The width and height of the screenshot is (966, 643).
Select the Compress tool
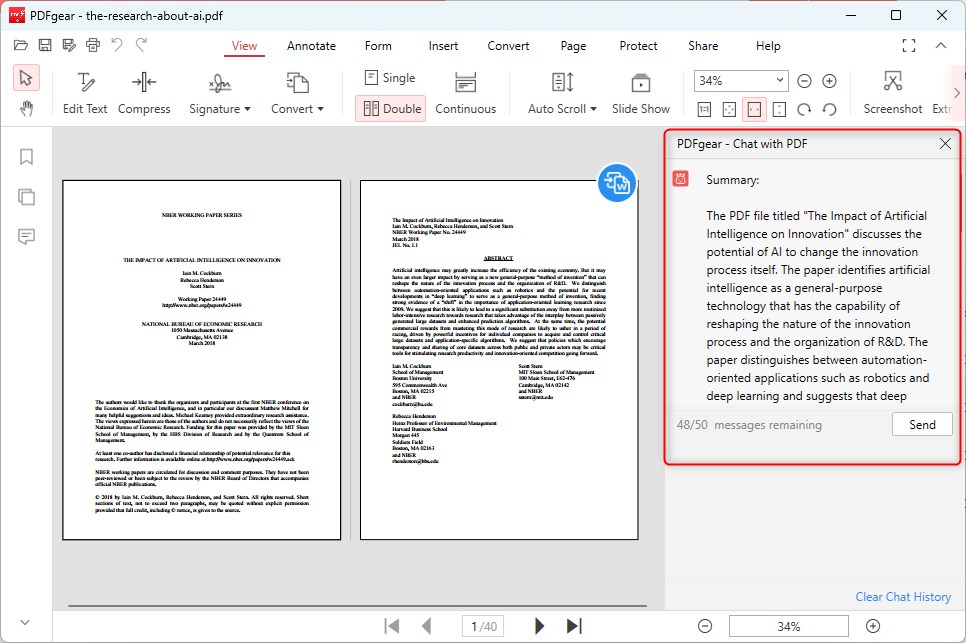(144, 92)
